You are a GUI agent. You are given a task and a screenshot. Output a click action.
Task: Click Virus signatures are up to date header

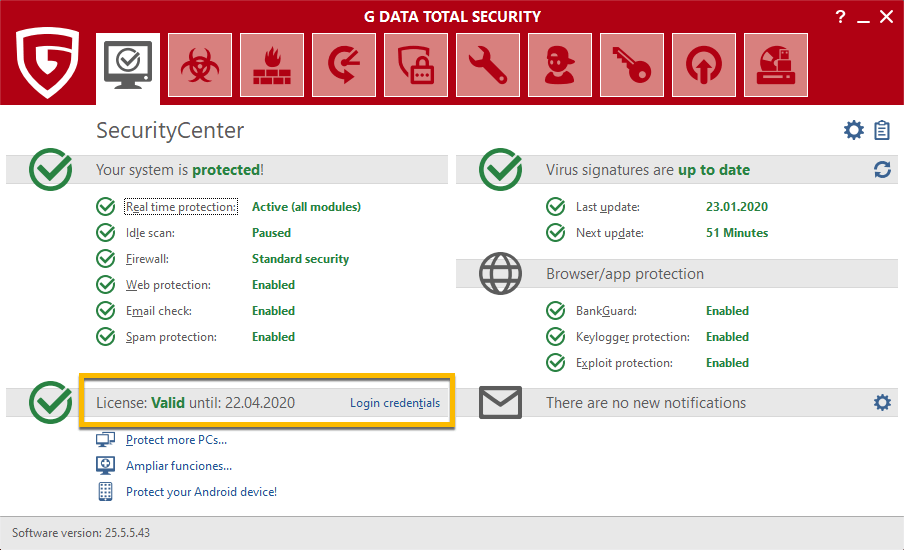point(648,170)
